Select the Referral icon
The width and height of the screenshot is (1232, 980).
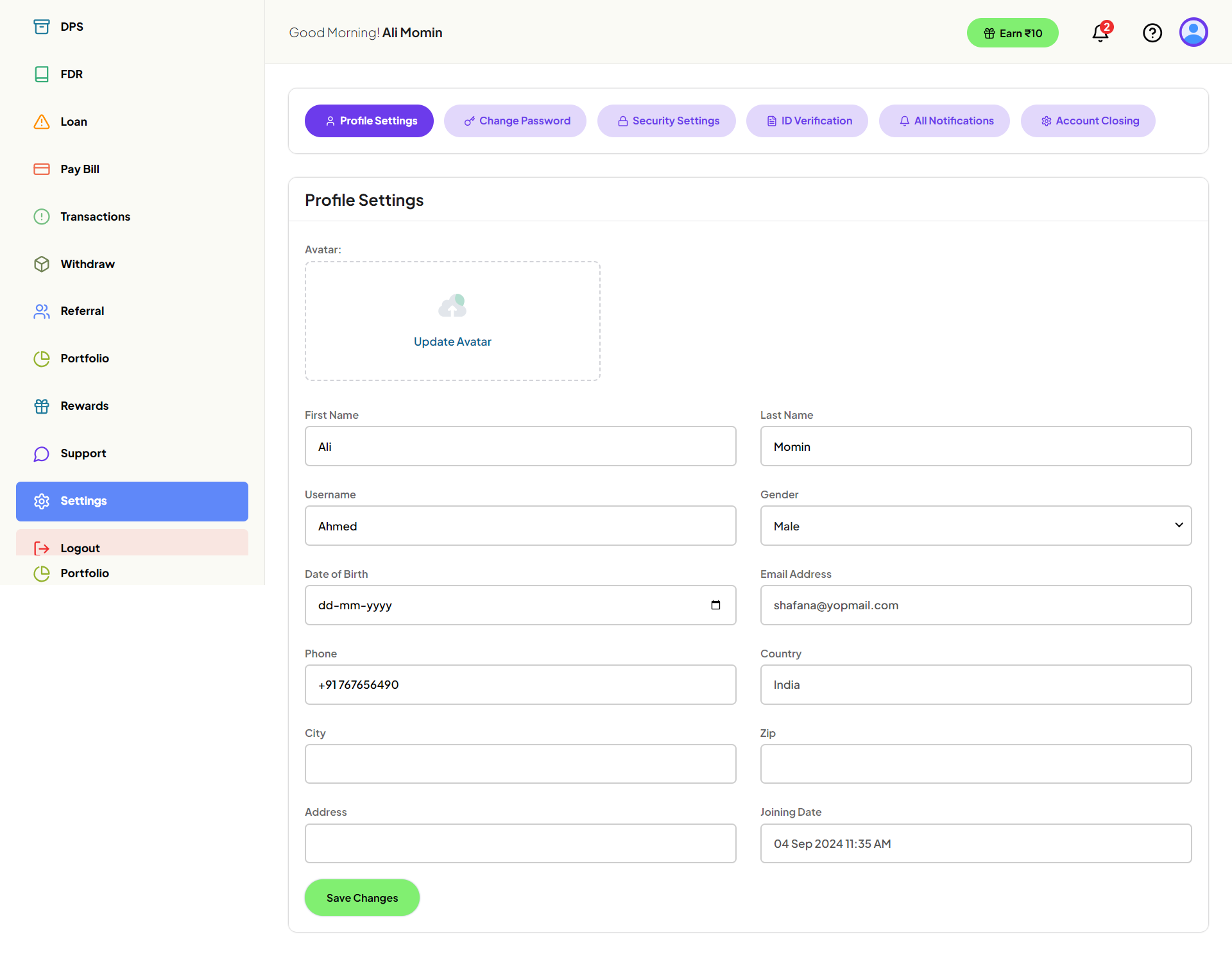click(42, 311)
